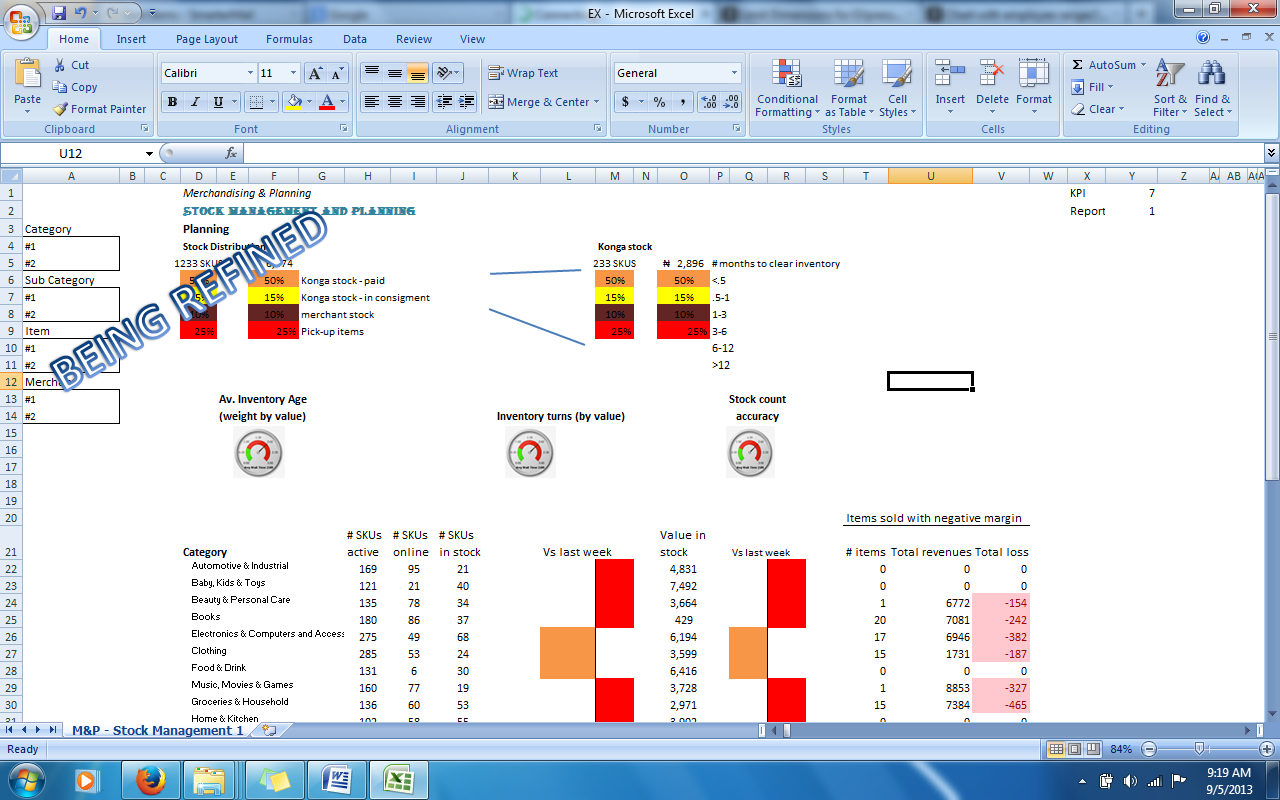Save the workbook from Quick Access Toolbar
Viewport: 1280px width, 800px height.
point(59,13)
